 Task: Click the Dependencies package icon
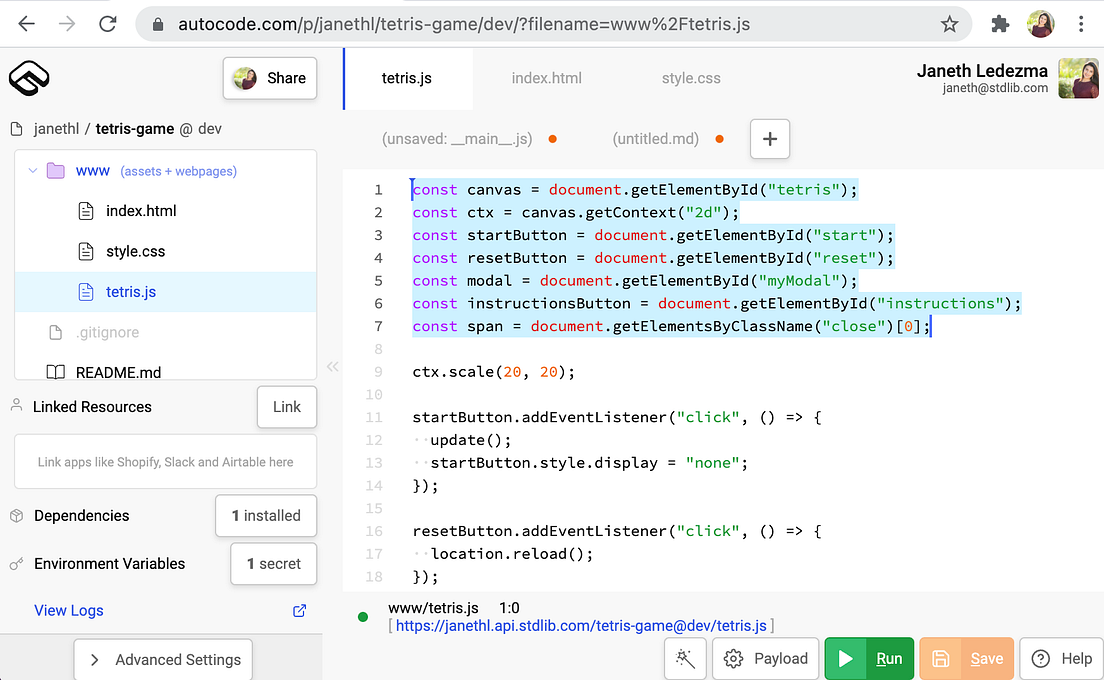tap(17, 515)
